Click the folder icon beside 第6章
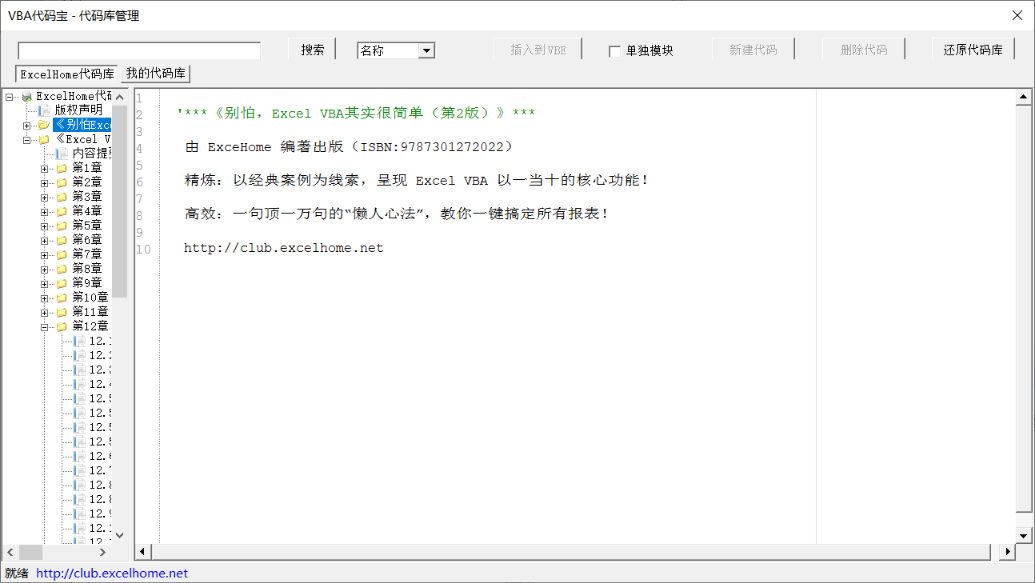The image size is (1035, 583). pos(62,240)
